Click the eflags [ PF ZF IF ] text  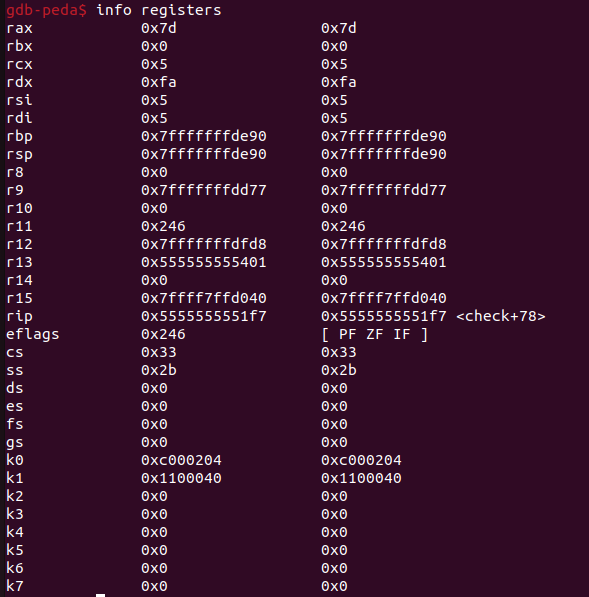point(375,335)
